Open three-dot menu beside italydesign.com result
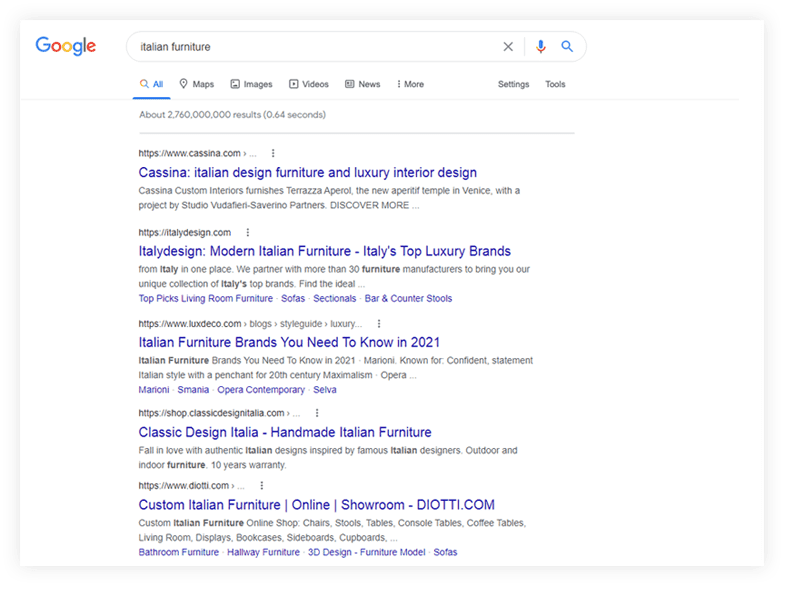 click(248, 232)
